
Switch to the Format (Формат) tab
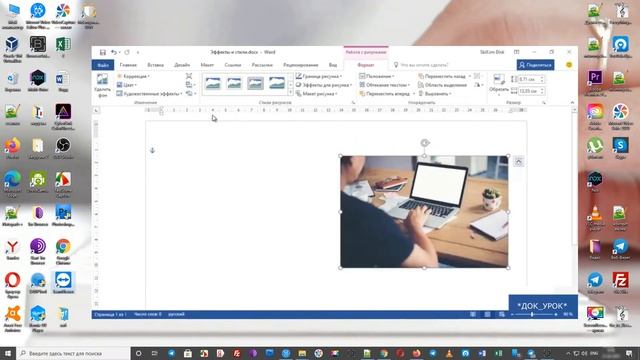pyautogui.click(x=366, y=65)
